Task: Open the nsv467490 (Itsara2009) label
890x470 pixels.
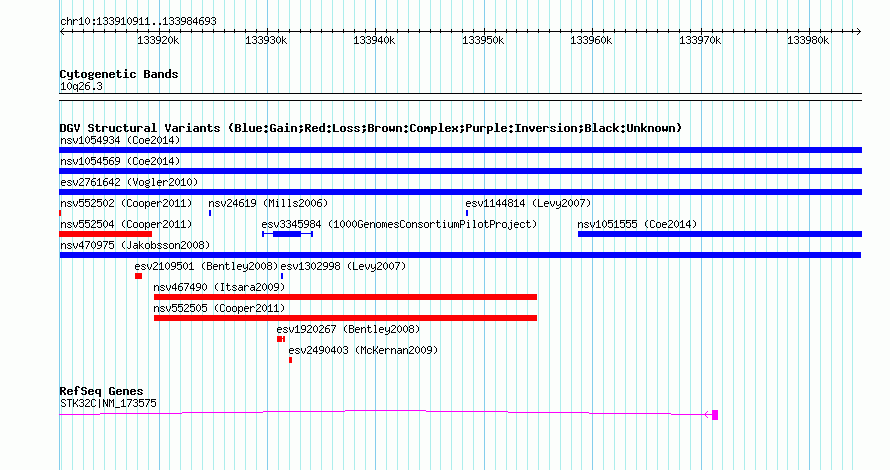Action: (x=219, y=287)
